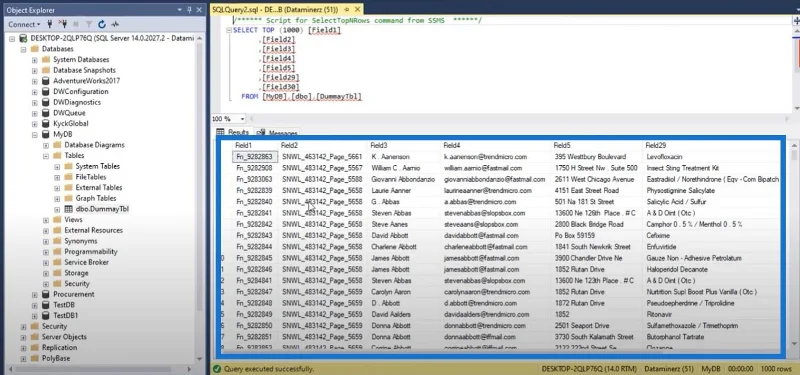Open Object Explorer window position menu arrow
The height and width of the screenshot is (375, 800).
coord(180,10)
